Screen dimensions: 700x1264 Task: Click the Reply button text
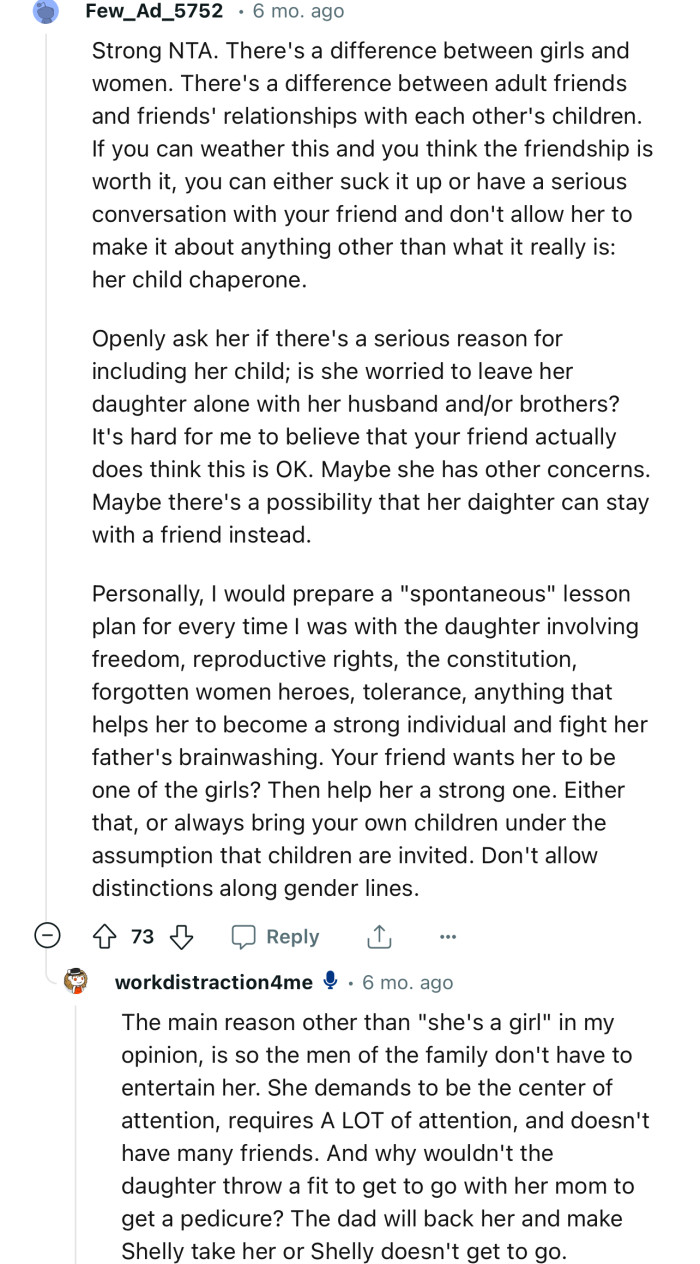[292, 937]
